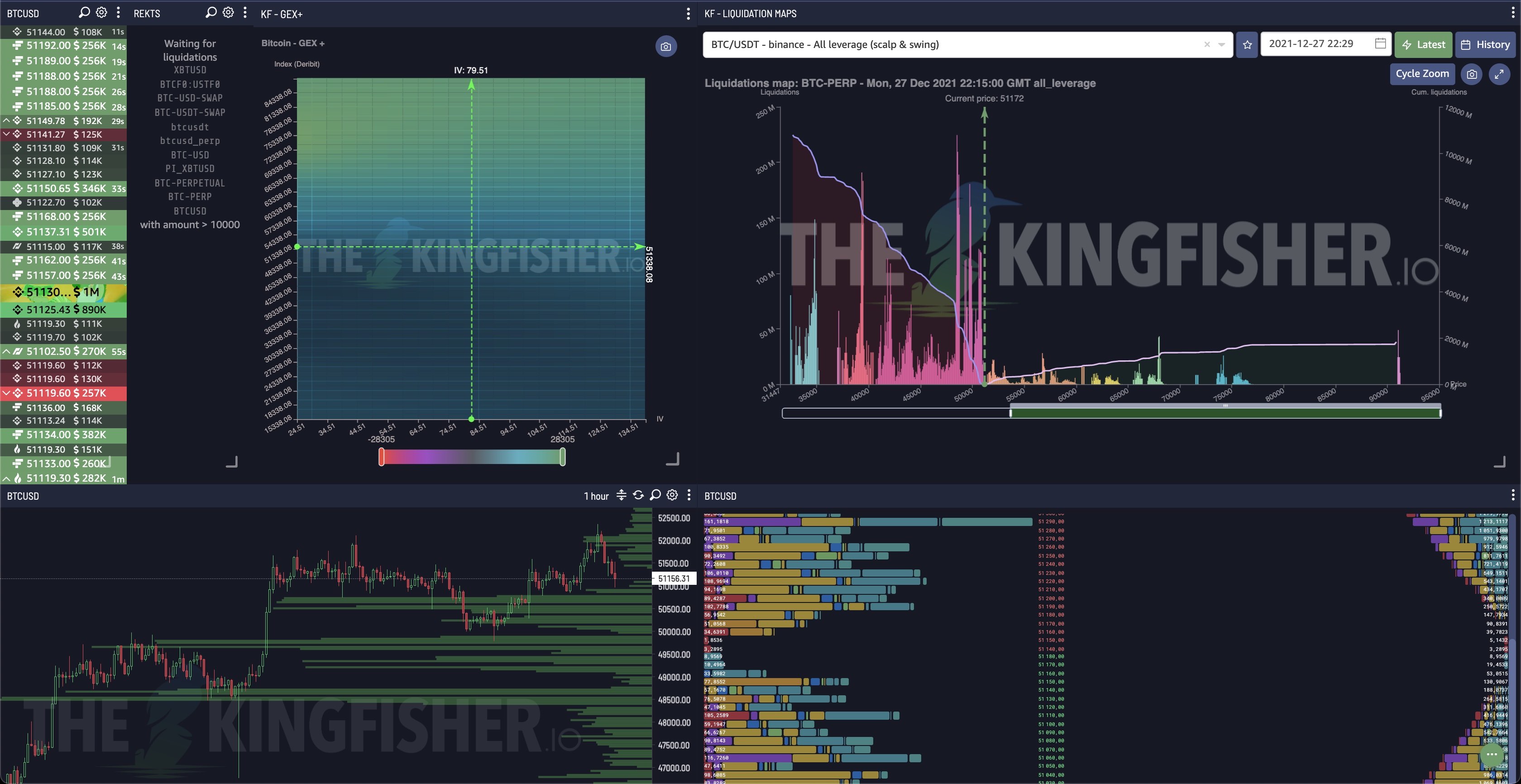This screenshot has width=1521, height=784.
Task: Open the chat bubble widget
Action: 1492,754
